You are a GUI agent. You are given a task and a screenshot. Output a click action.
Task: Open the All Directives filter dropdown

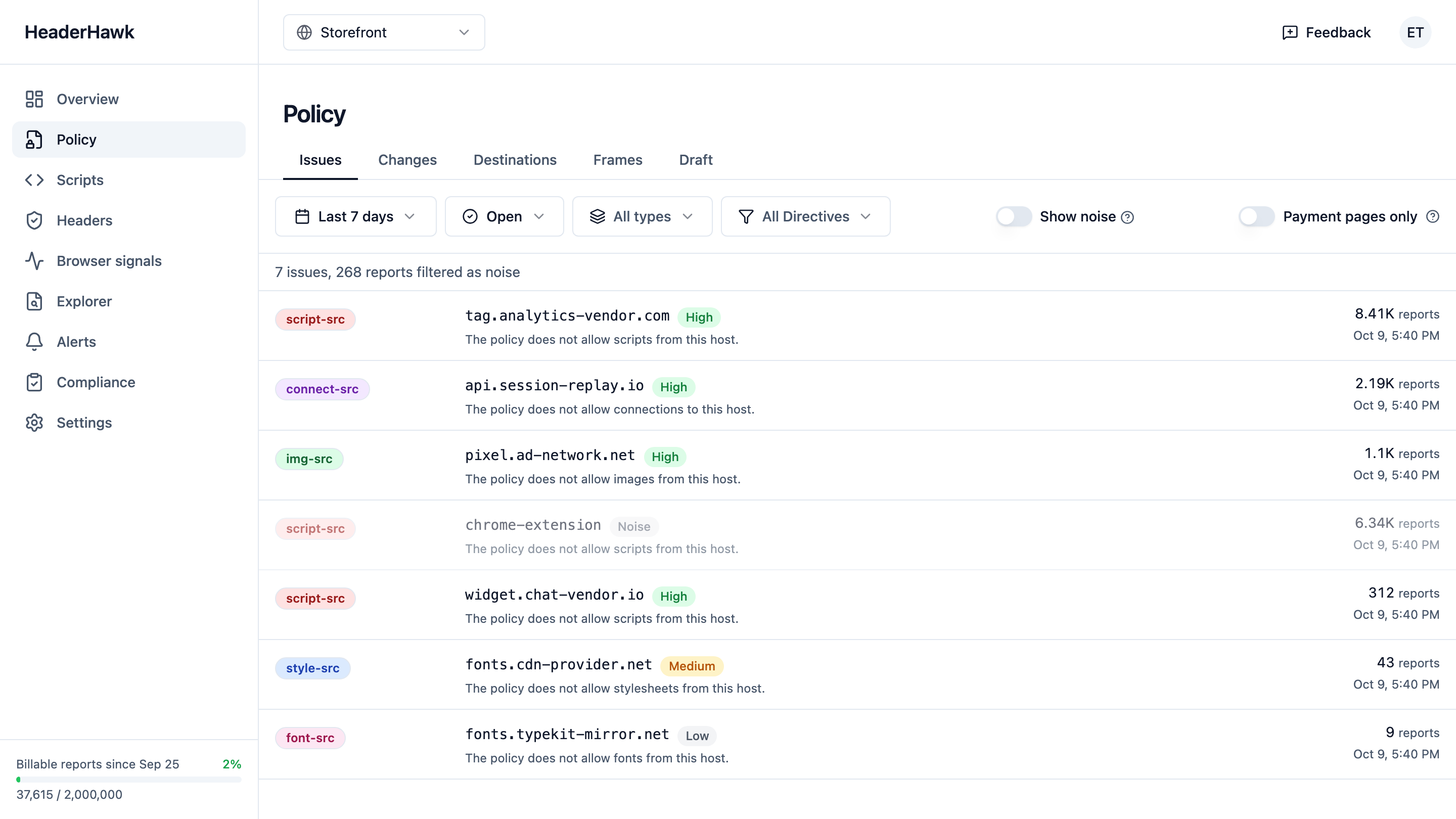coord(805,216)
